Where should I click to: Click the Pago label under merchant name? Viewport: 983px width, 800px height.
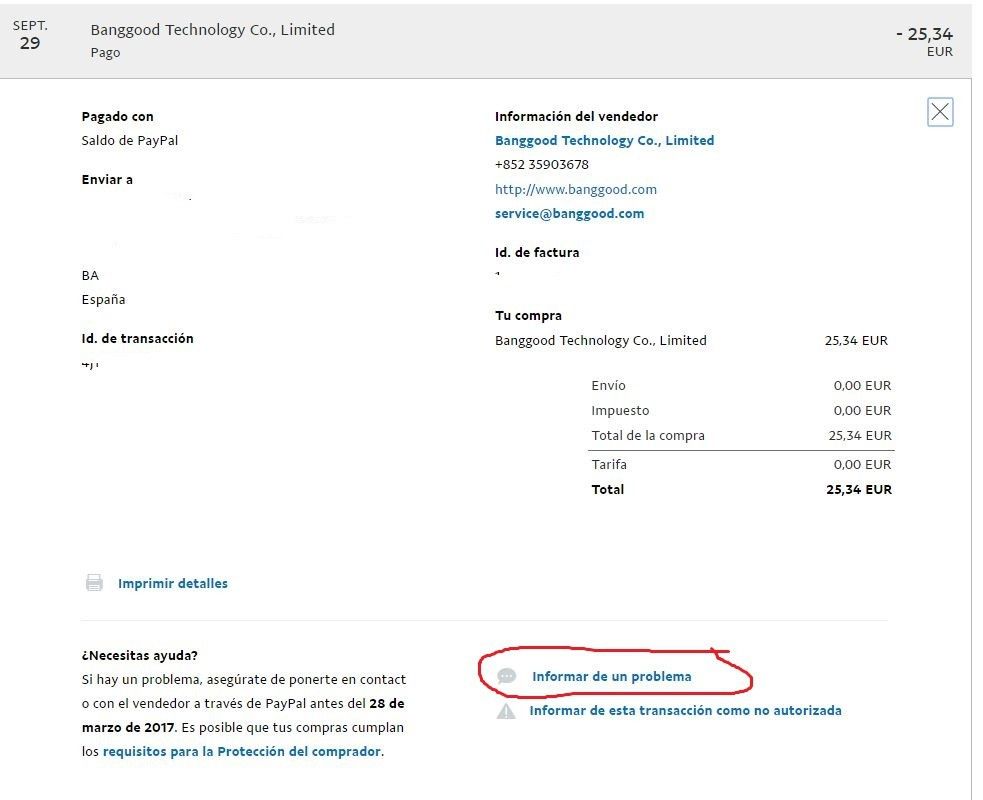click(x=105, y=53)
